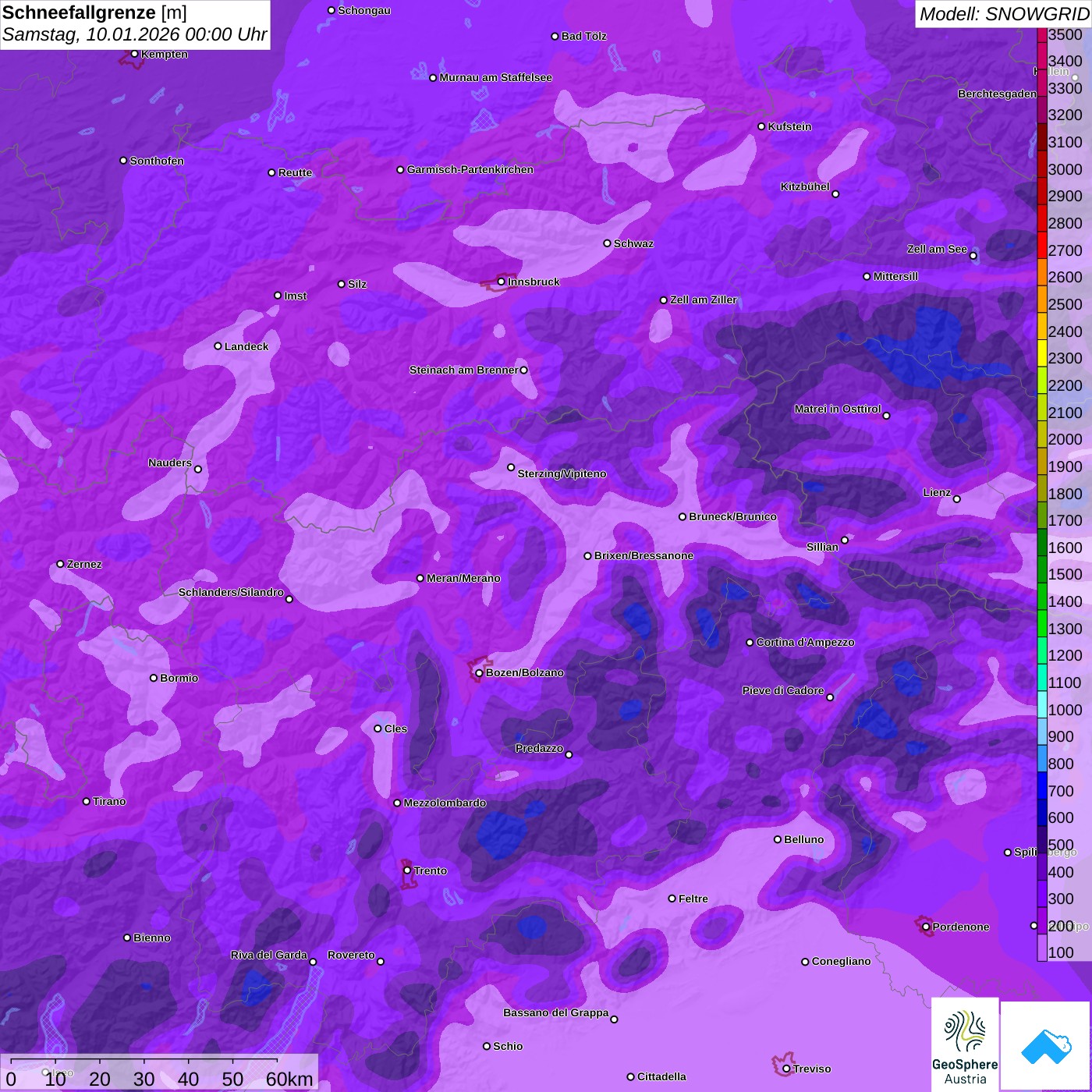Click the Cles location dot

click(x=378, y=729)
